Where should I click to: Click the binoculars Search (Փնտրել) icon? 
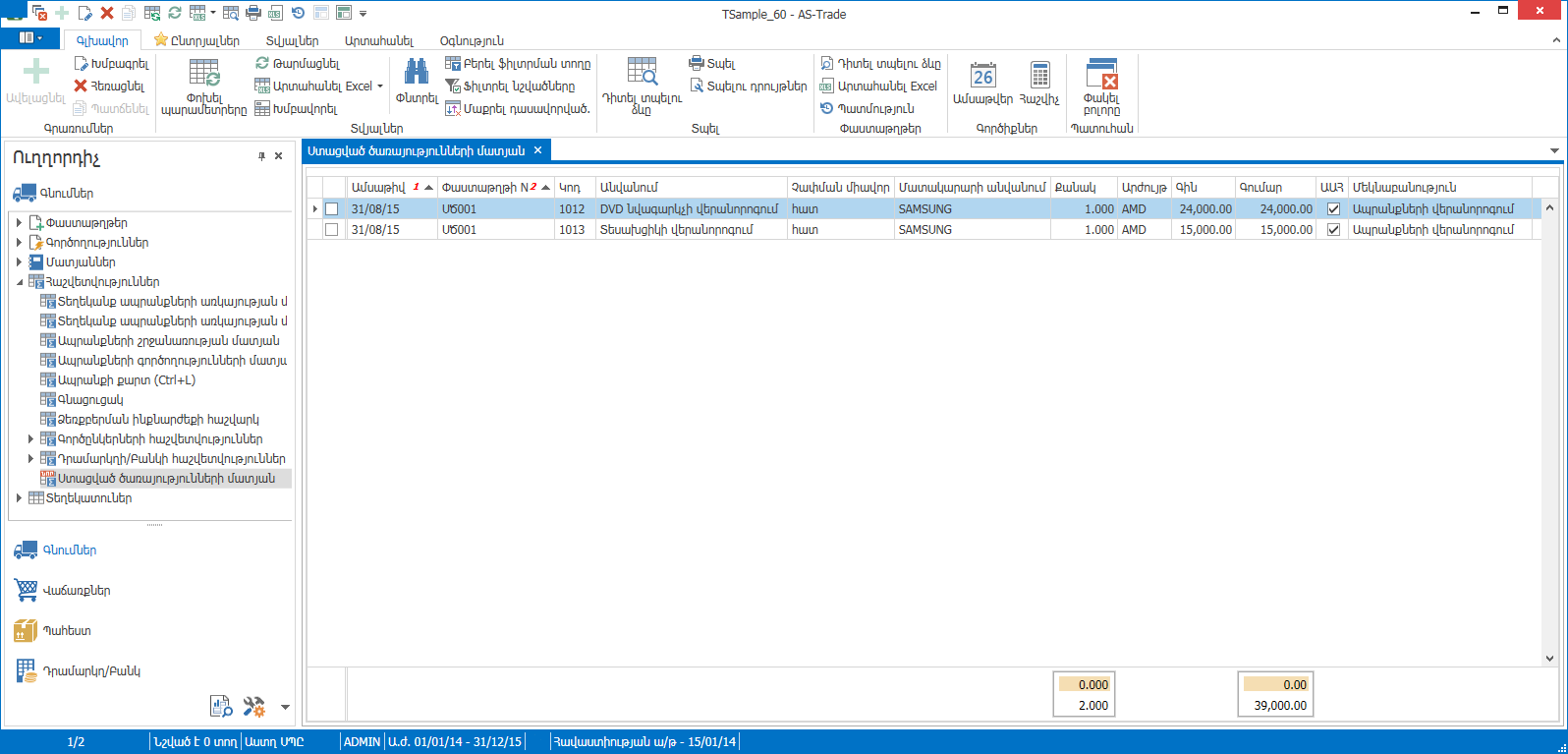point(417,72)
